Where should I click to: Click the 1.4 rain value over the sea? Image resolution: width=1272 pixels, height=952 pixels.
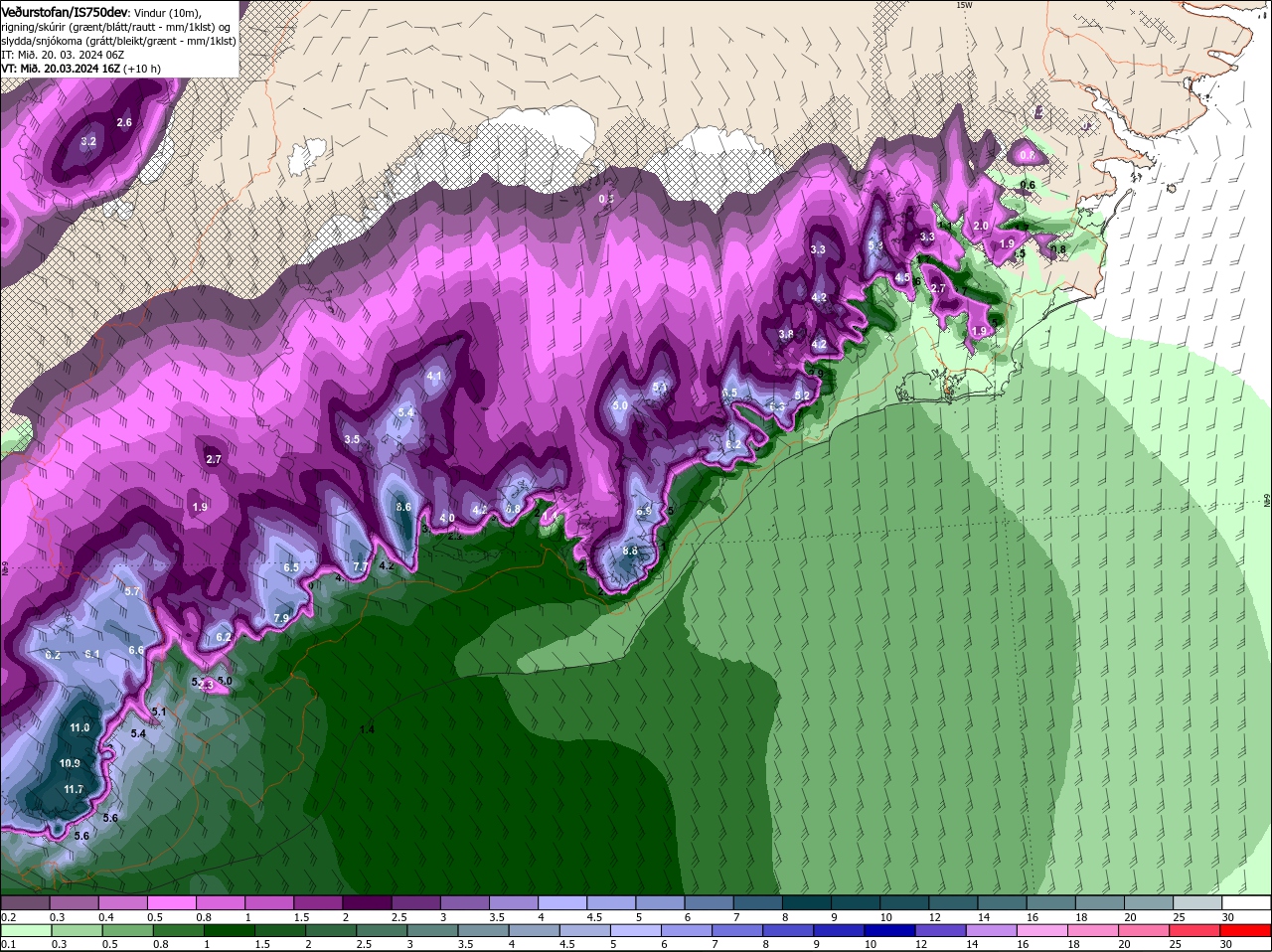coord(367,729)
